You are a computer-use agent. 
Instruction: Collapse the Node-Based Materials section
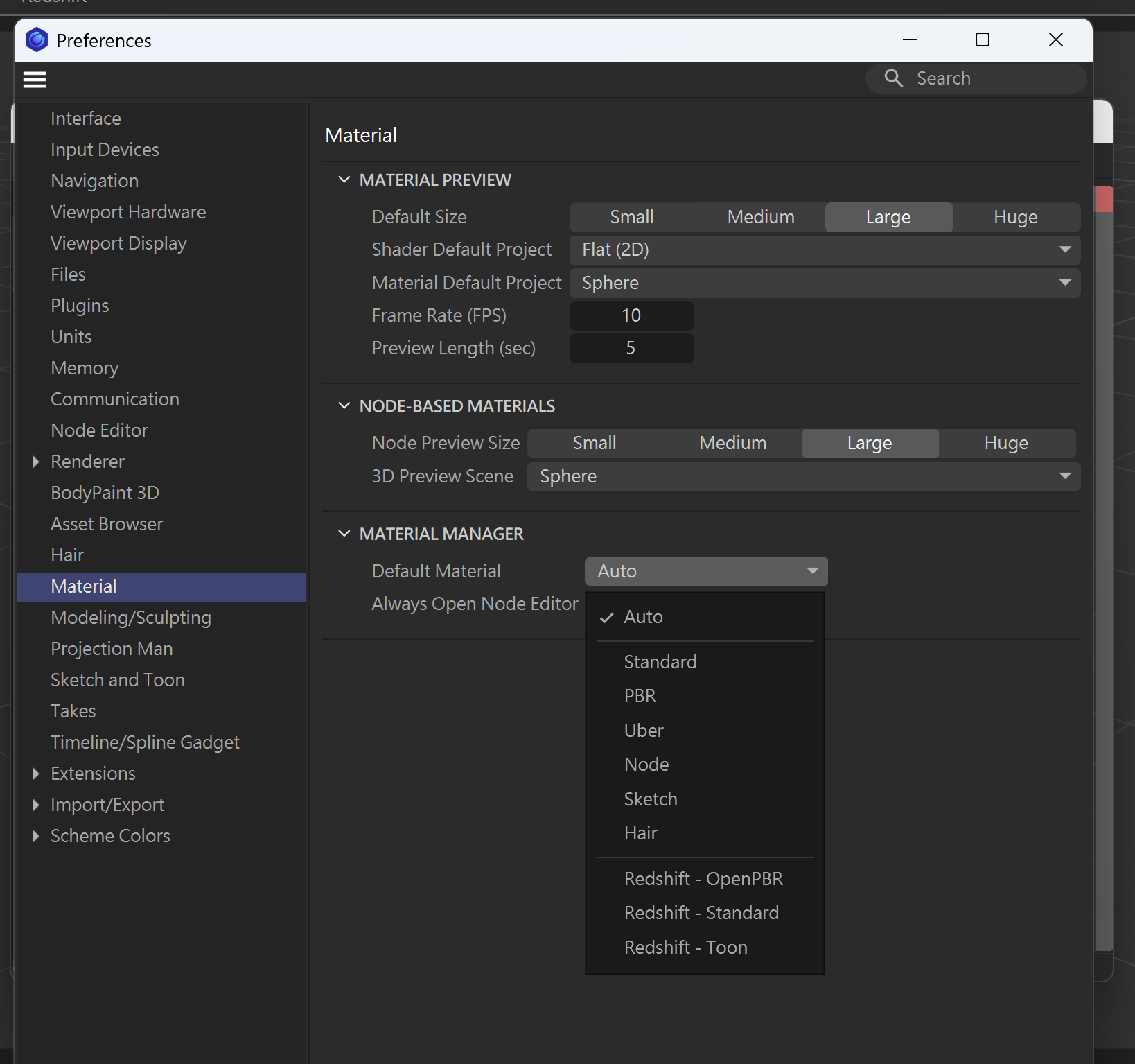click(344, 406)
